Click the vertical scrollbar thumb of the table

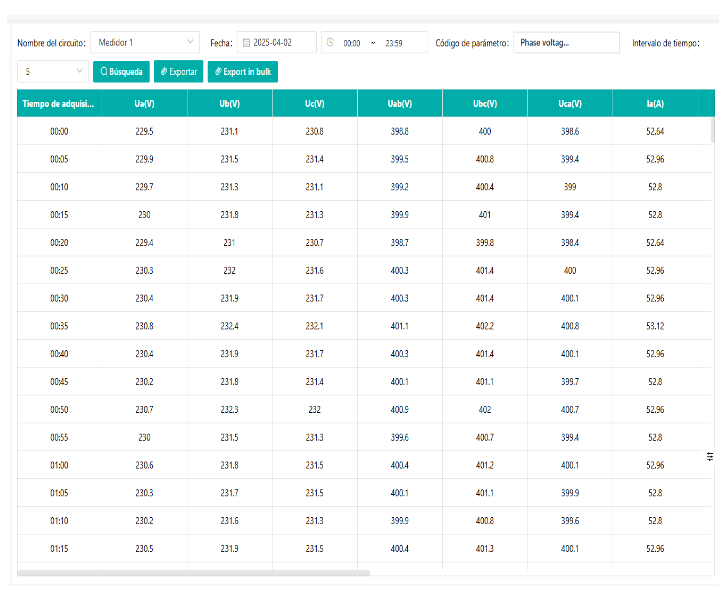point(713,130)
